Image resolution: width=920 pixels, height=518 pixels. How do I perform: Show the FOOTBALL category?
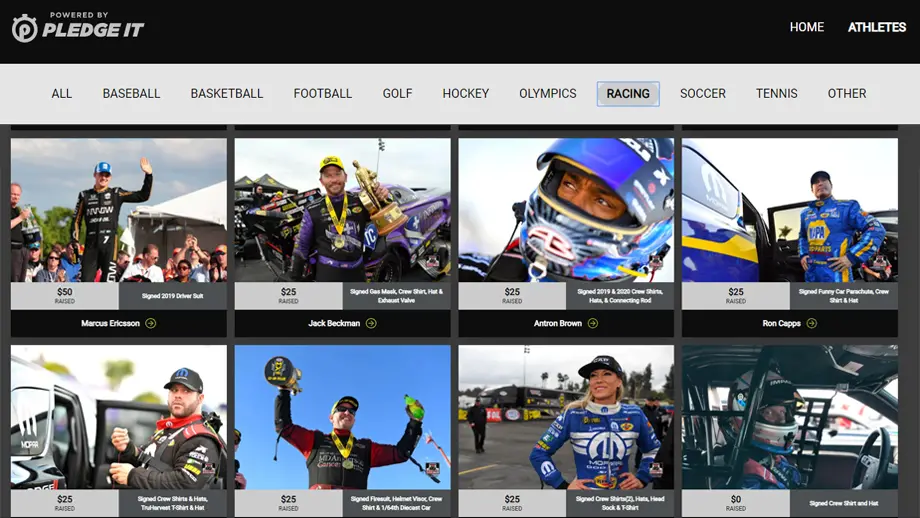322,94
